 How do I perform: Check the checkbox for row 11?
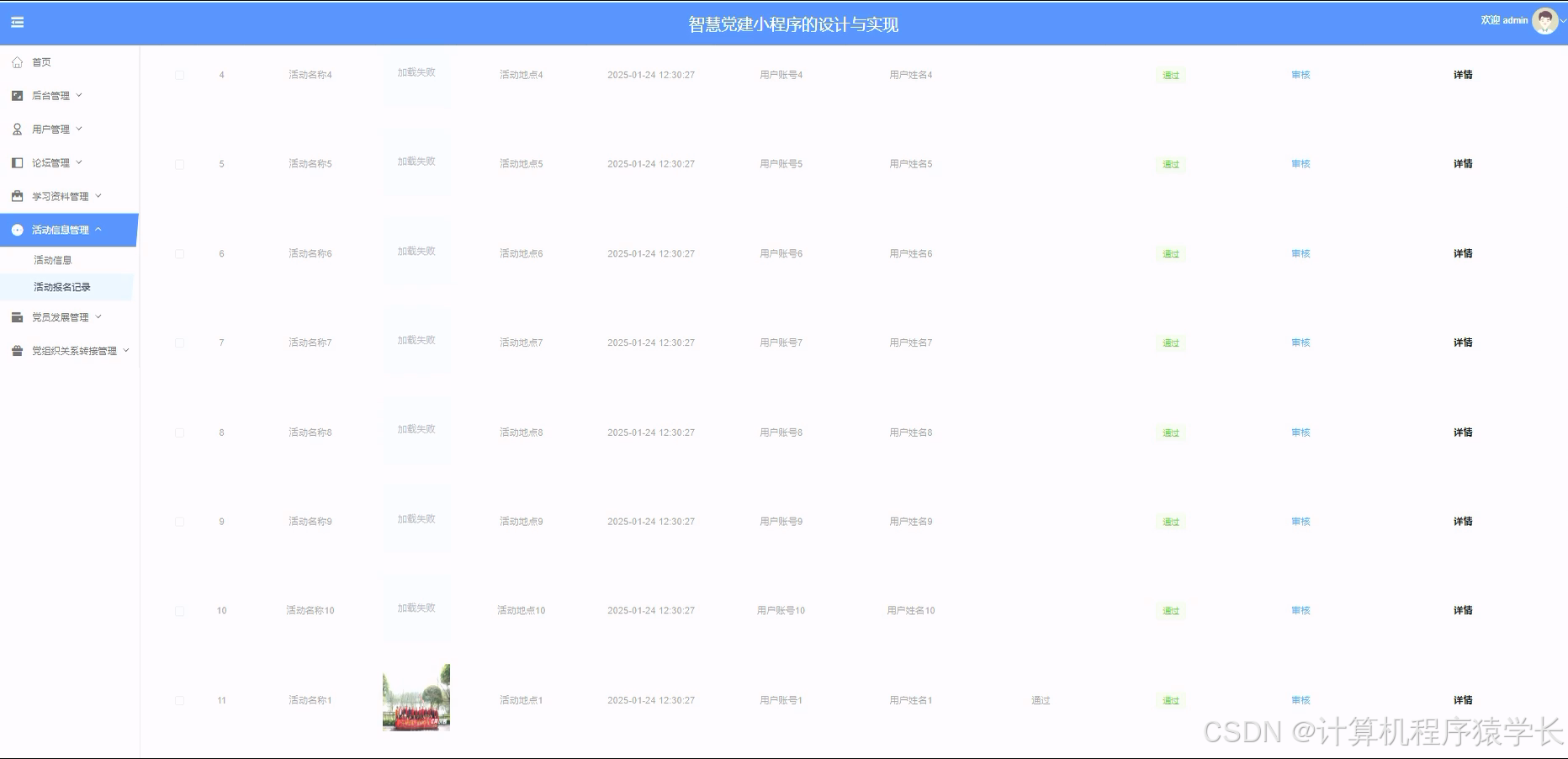click(x=179, y=700)
